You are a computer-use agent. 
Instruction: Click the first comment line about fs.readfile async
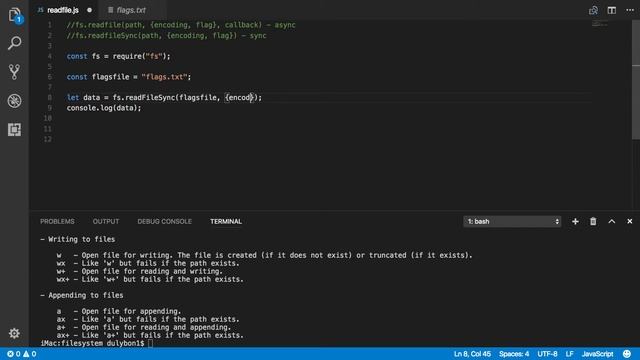(181, 25)
